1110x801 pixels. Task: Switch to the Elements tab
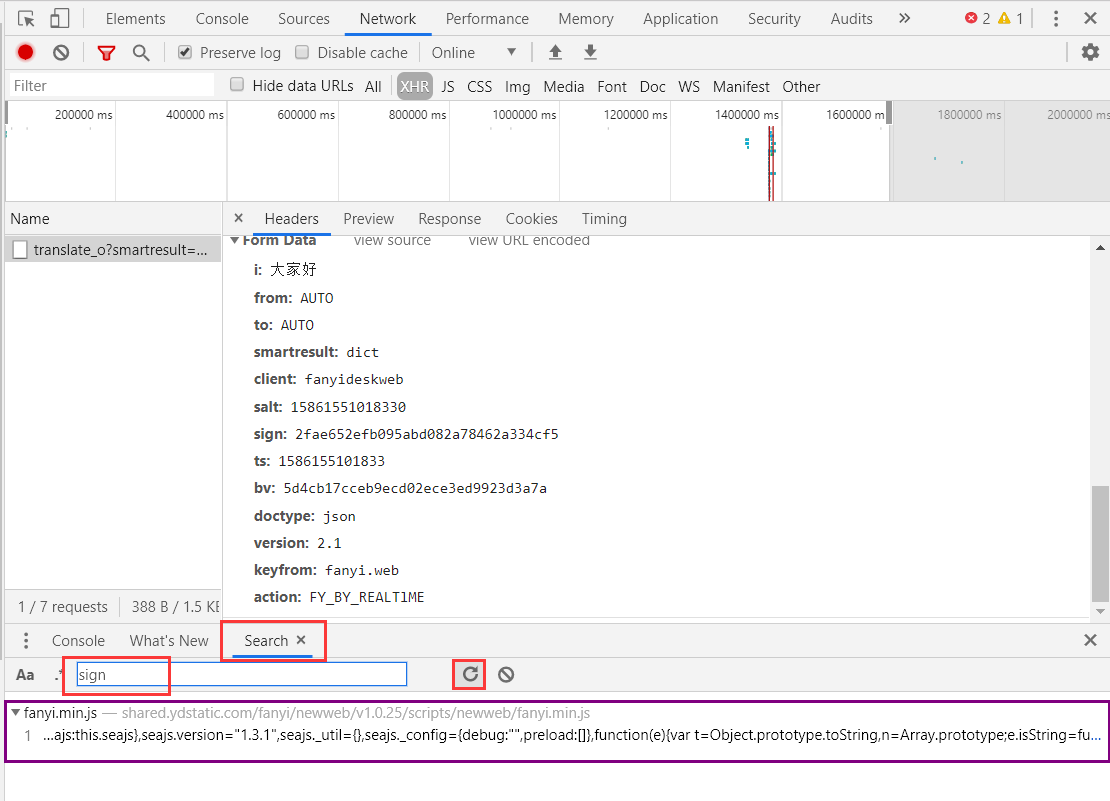[135, 19]
